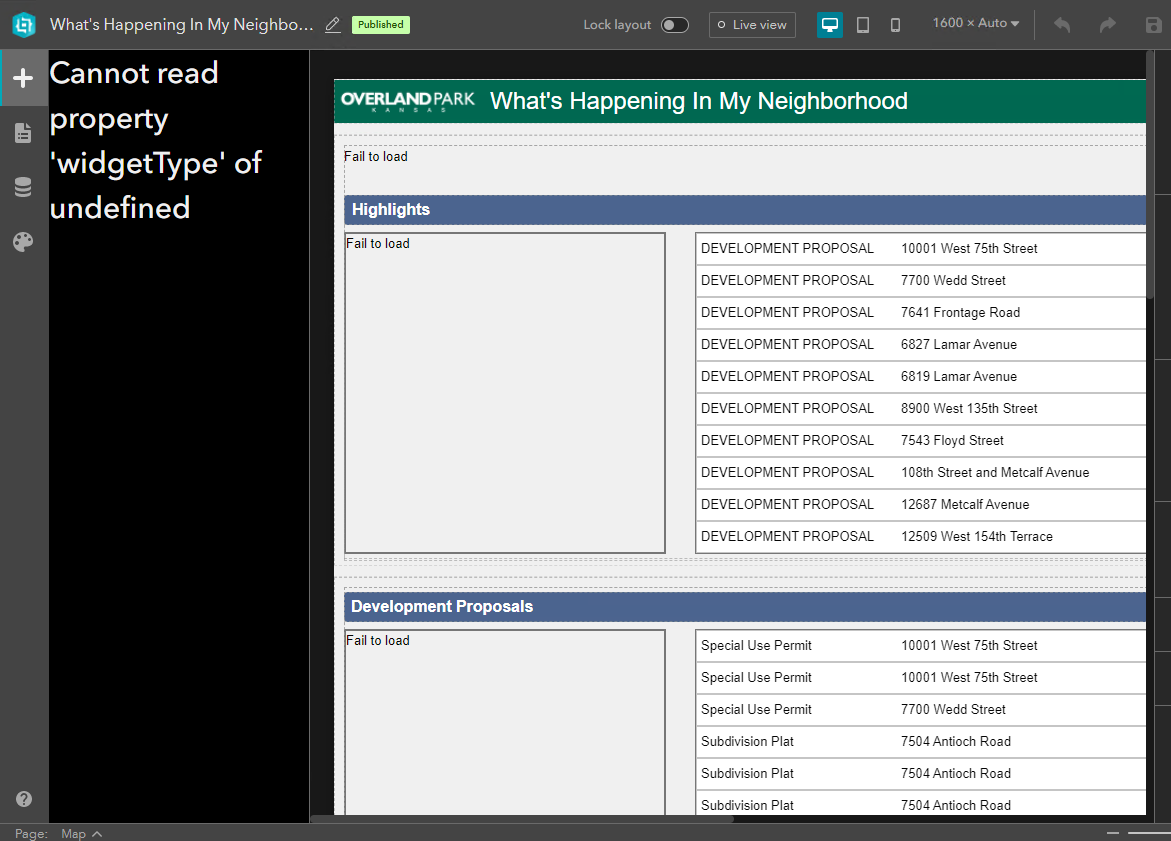Switch to tablet device view
The width and height of the screenshot is (1171, 841).
(863, 25)
